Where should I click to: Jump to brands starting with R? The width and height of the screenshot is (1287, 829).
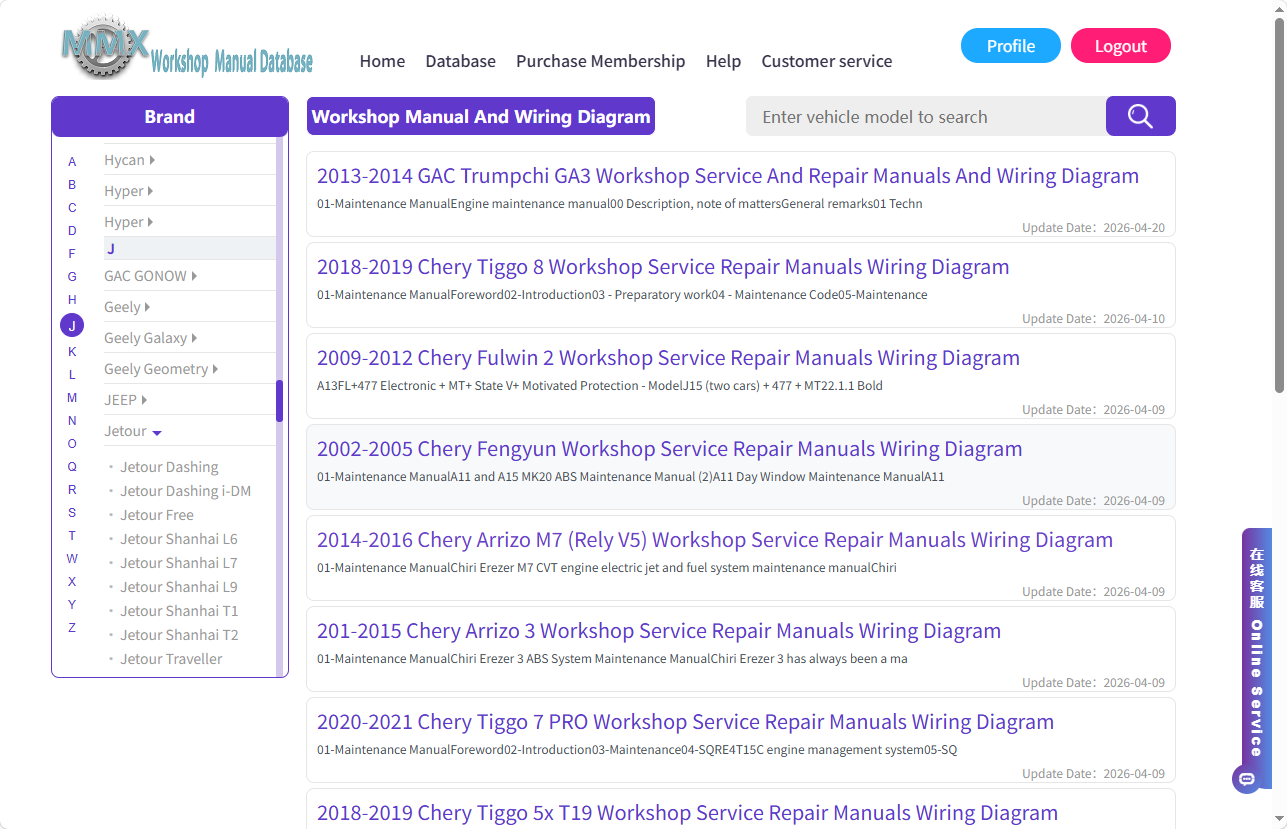[x=72, y=490]
